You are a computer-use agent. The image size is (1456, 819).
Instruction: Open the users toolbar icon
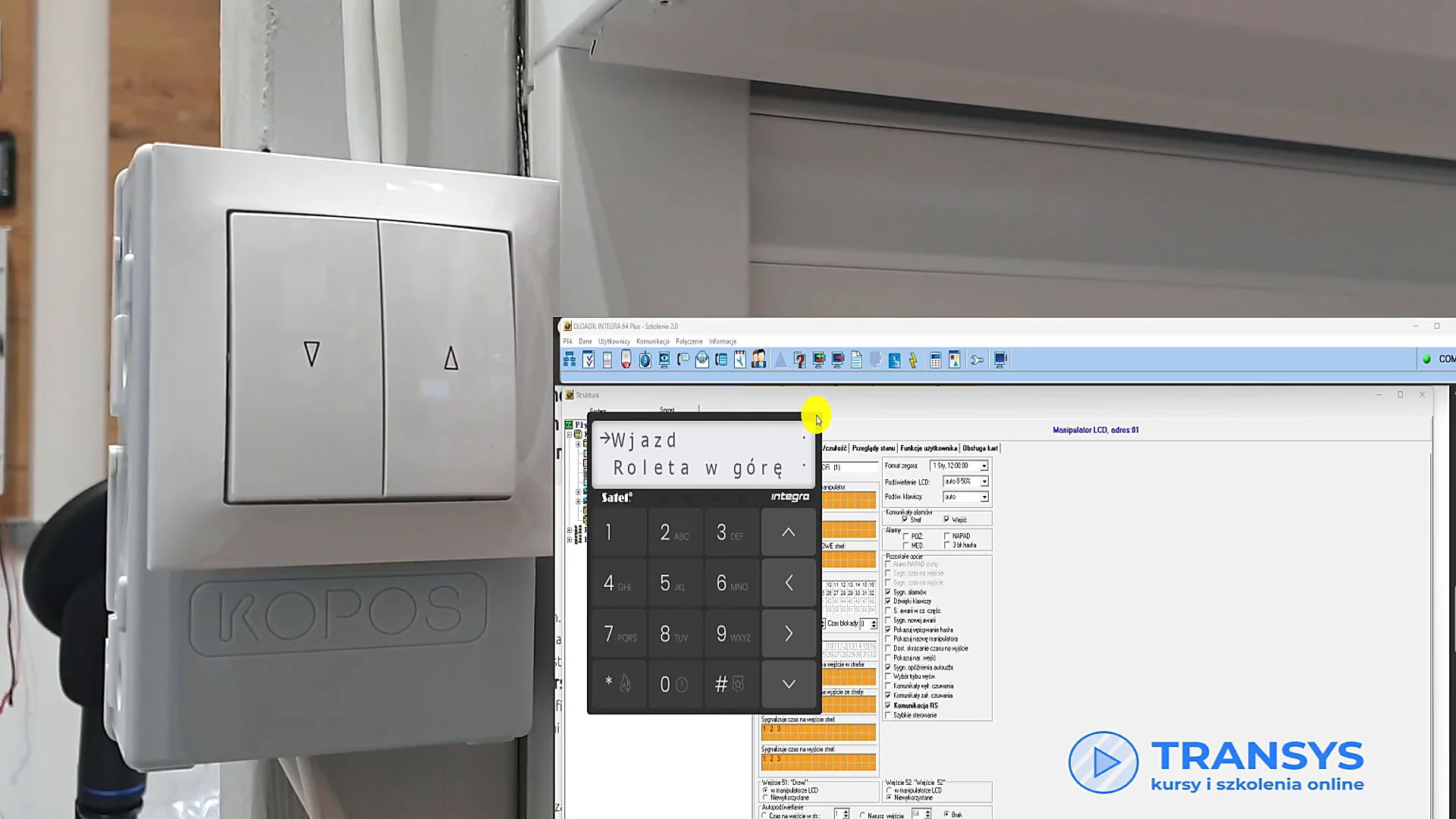tap(758, 359)
